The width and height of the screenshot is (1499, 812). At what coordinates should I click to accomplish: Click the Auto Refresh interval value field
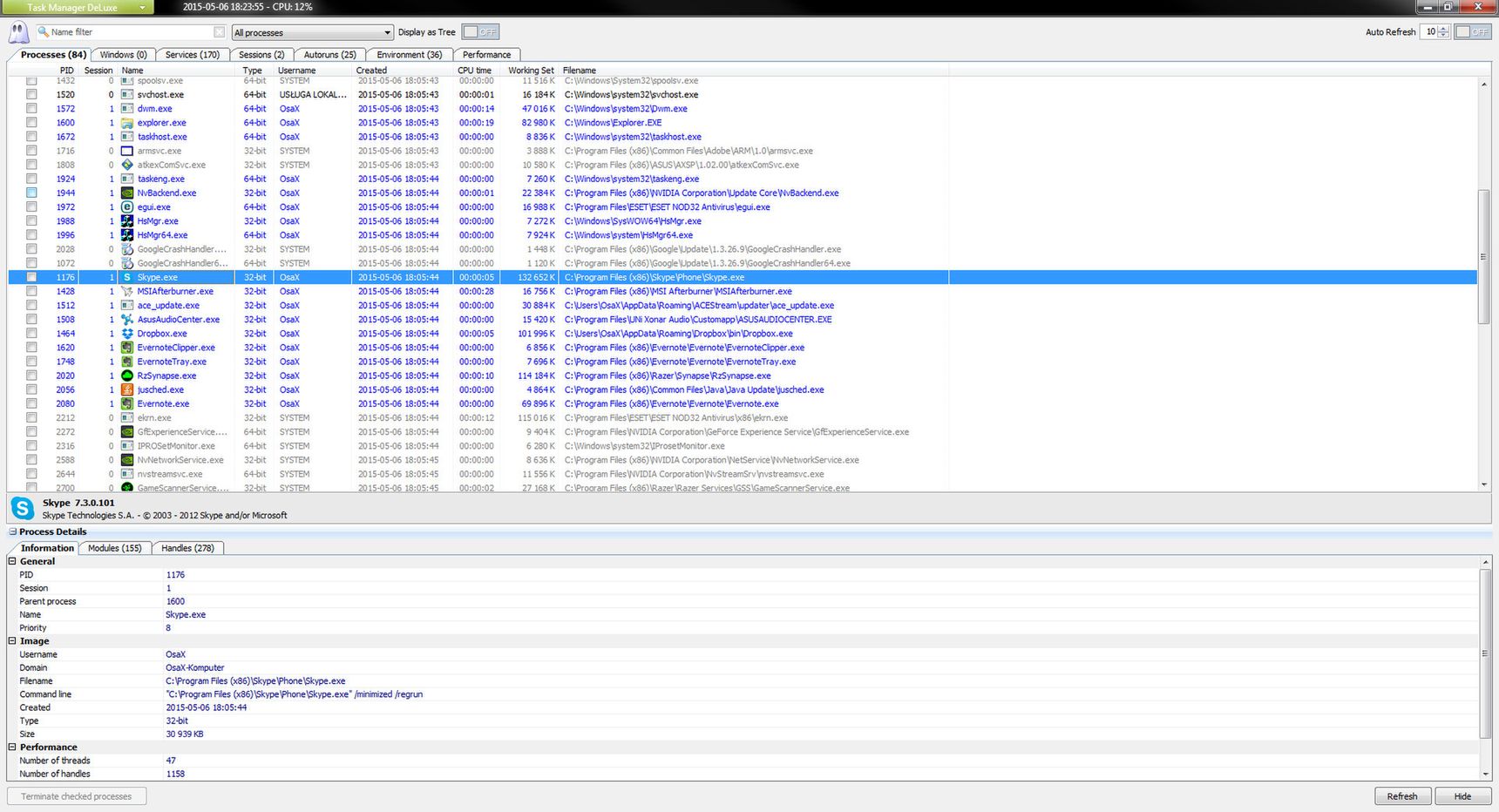(x=1429, y=32)
